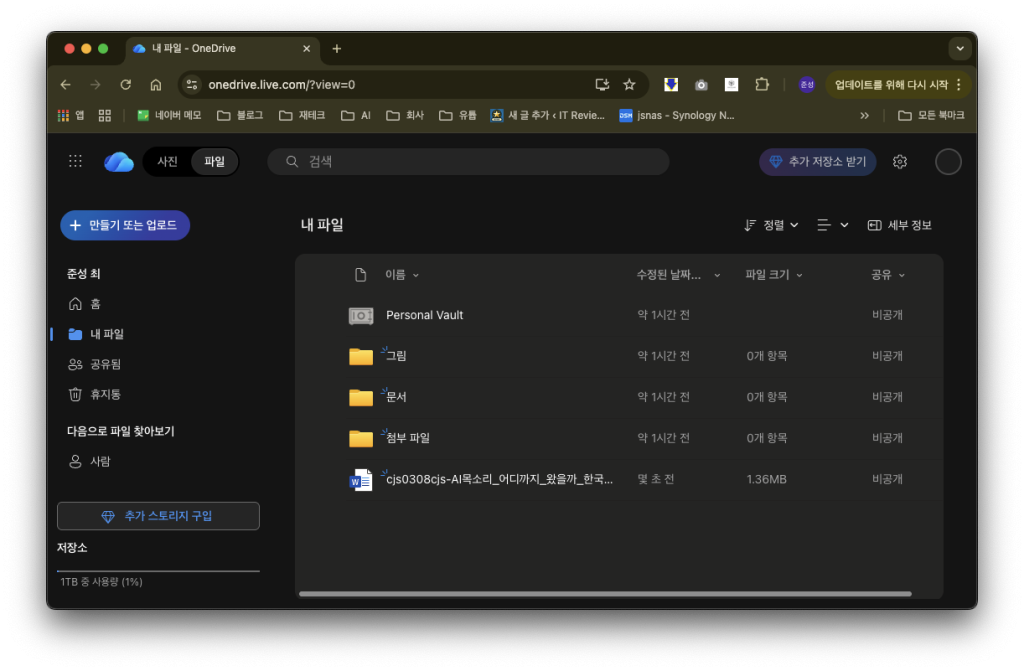
Task: Click the horizontal scrollbar under file list
Action: 605,594
